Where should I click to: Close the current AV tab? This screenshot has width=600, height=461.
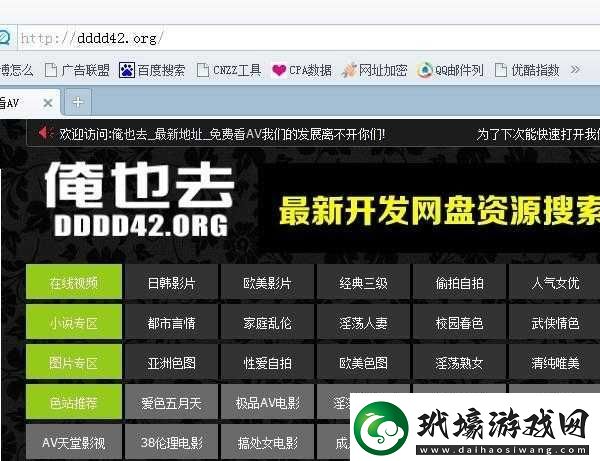48,103
